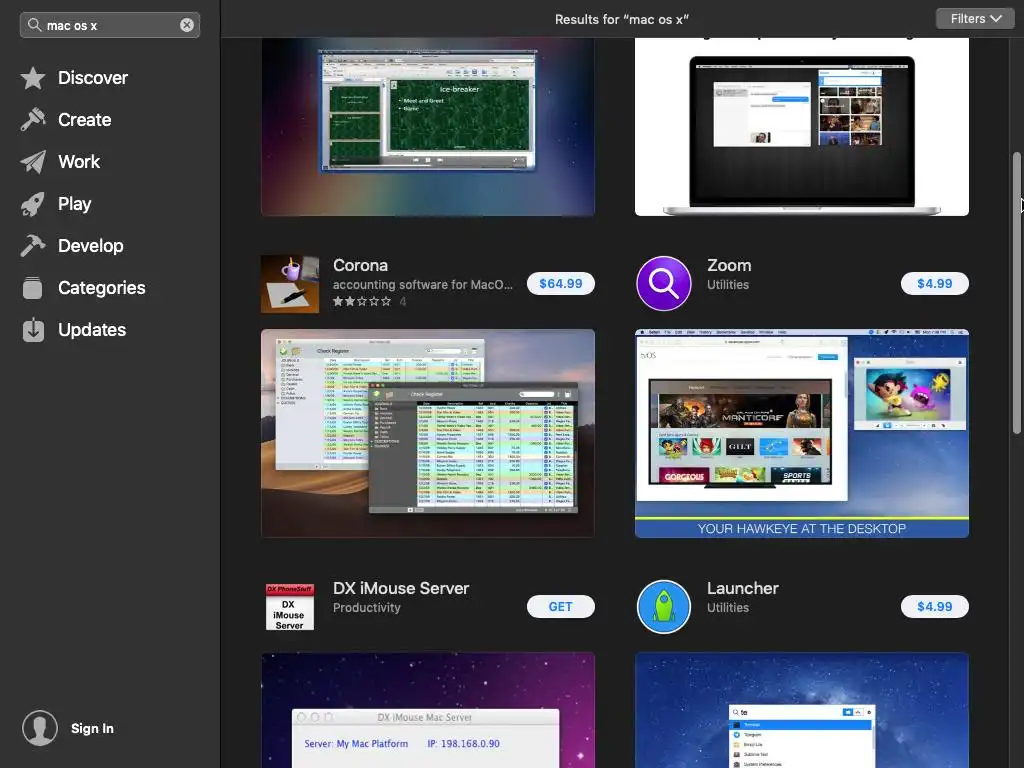The height and width of the screenshot is (768, 1024).
Task: Select the Develop section
Action: pos(91,246)
